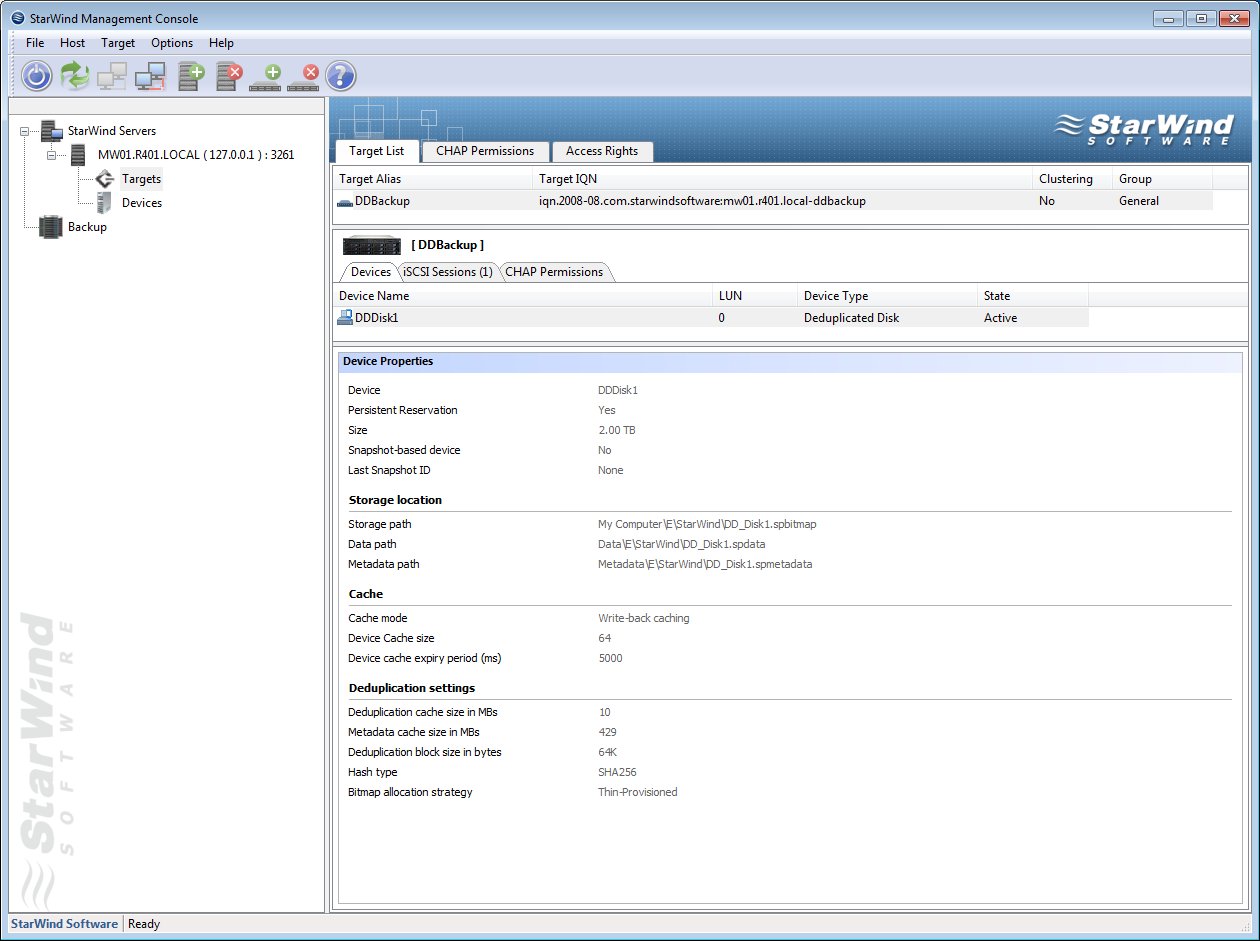Sort by the Device Name column header
The image size is (1260, 941).
(x=522, y=296)
